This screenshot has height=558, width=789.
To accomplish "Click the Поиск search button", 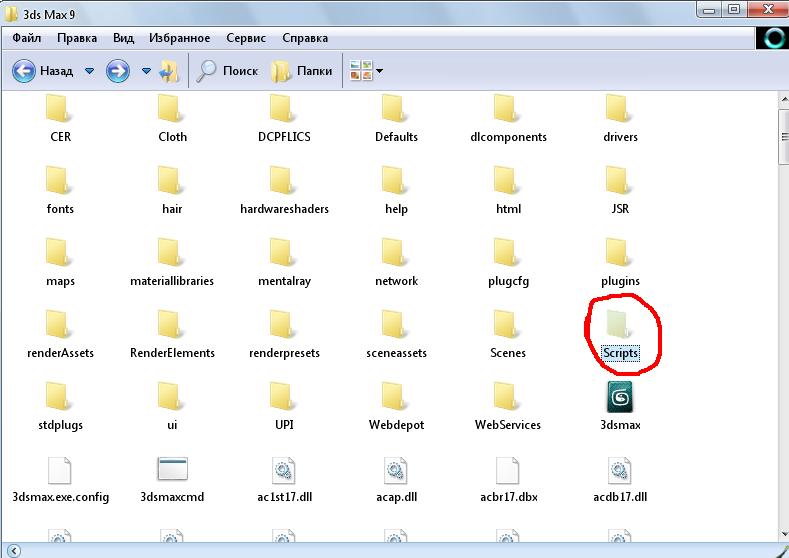I will click(227, 71).
